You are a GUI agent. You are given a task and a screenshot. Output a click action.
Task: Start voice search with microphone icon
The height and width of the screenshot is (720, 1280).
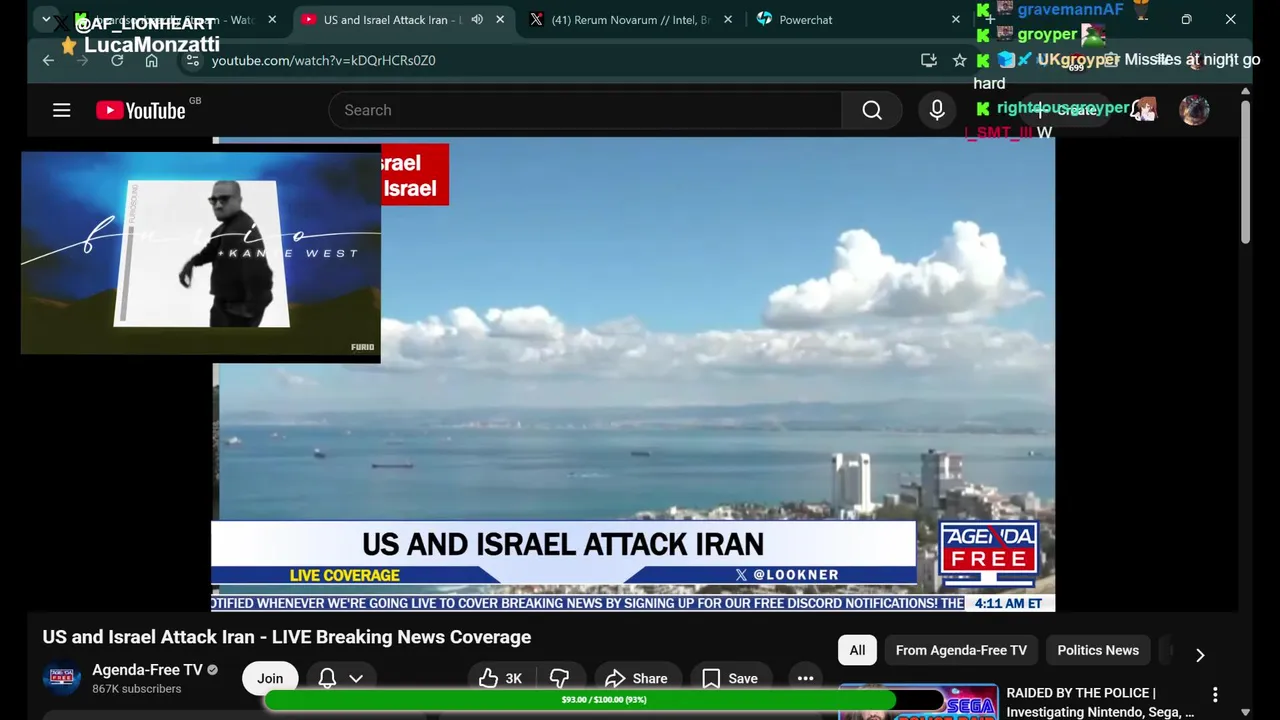[x=937, y=110]
